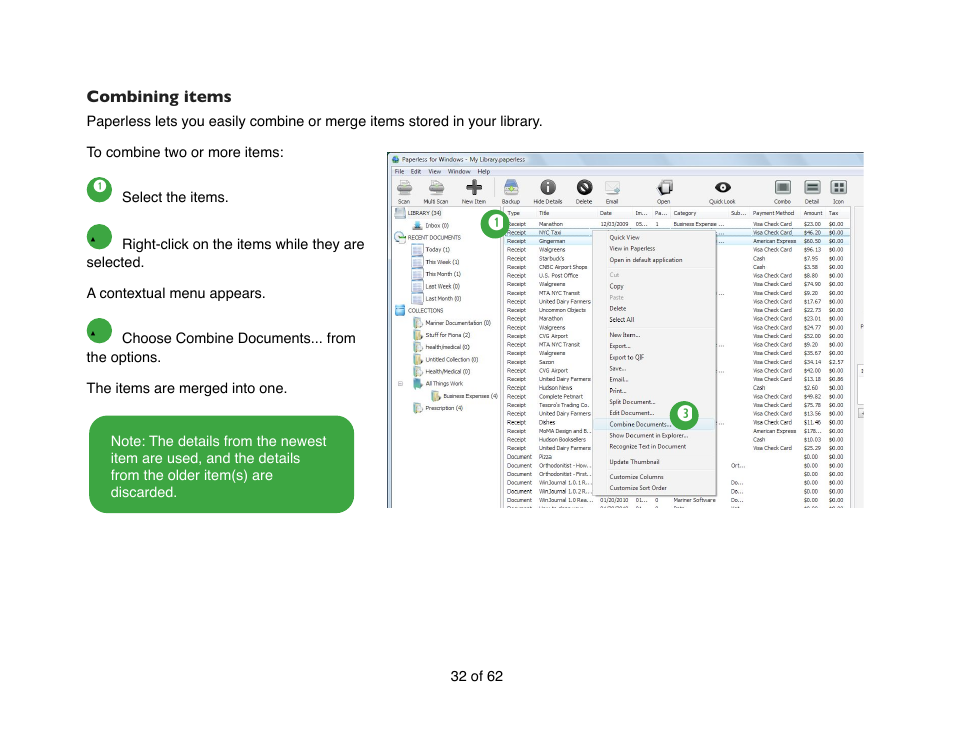The image size is (954, 738).
Task: Select the Pizza document row
Action: point(677,456)
